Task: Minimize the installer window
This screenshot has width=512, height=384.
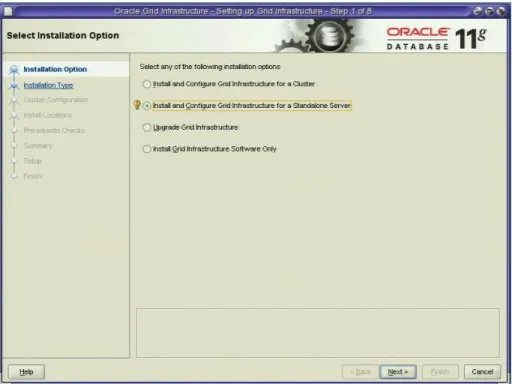Action: (478, 11)
